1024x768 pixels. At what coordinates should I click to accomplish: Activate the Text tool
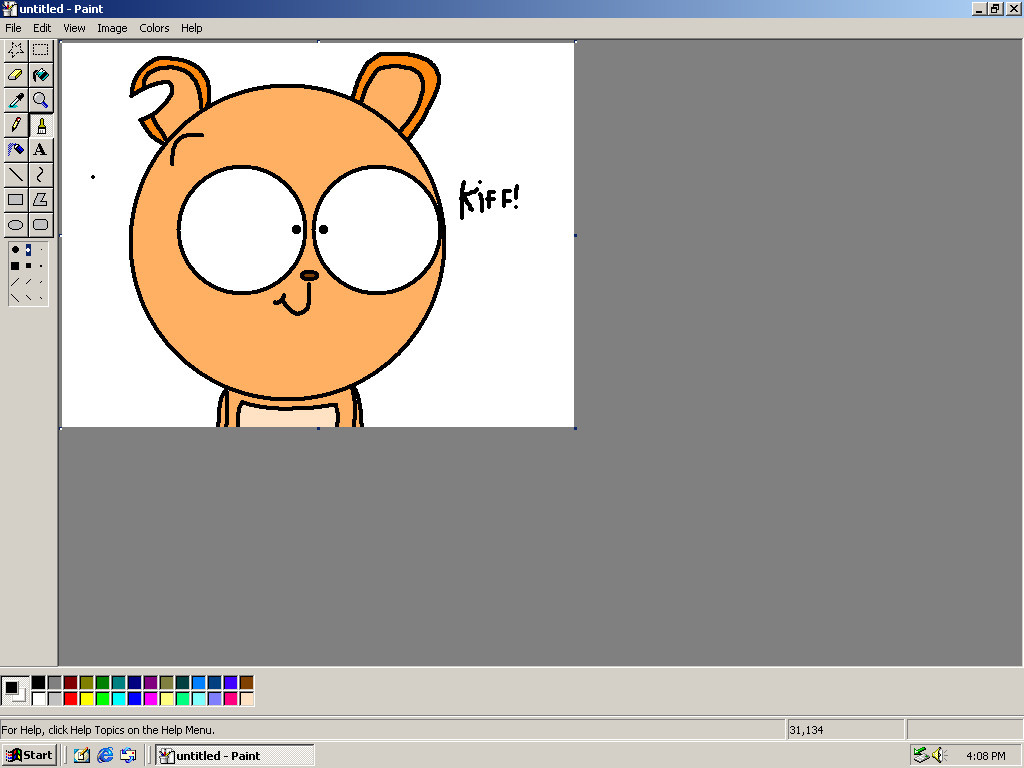(x=40, y=150)
